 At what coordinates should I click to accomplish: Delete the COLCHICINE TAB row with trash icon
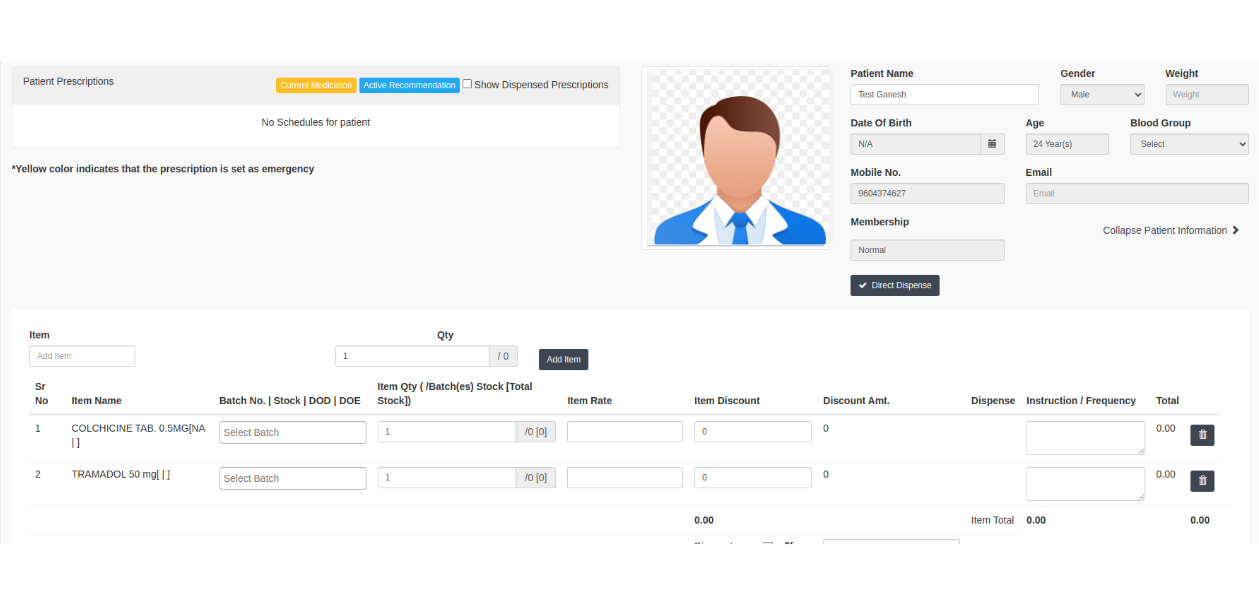pos(1202,435)
